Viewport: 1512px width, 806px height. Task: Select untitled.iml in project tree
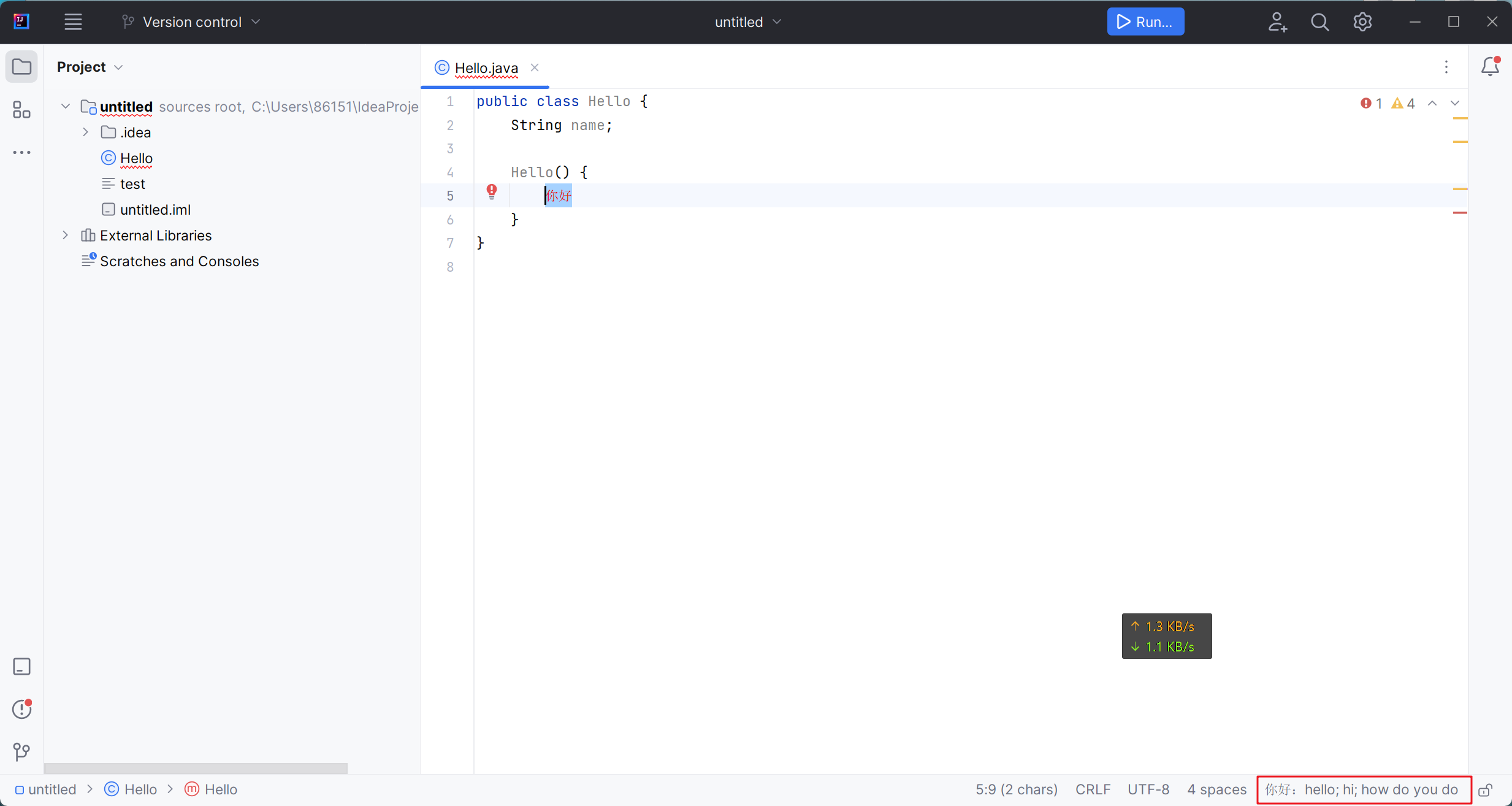[155, 210]
